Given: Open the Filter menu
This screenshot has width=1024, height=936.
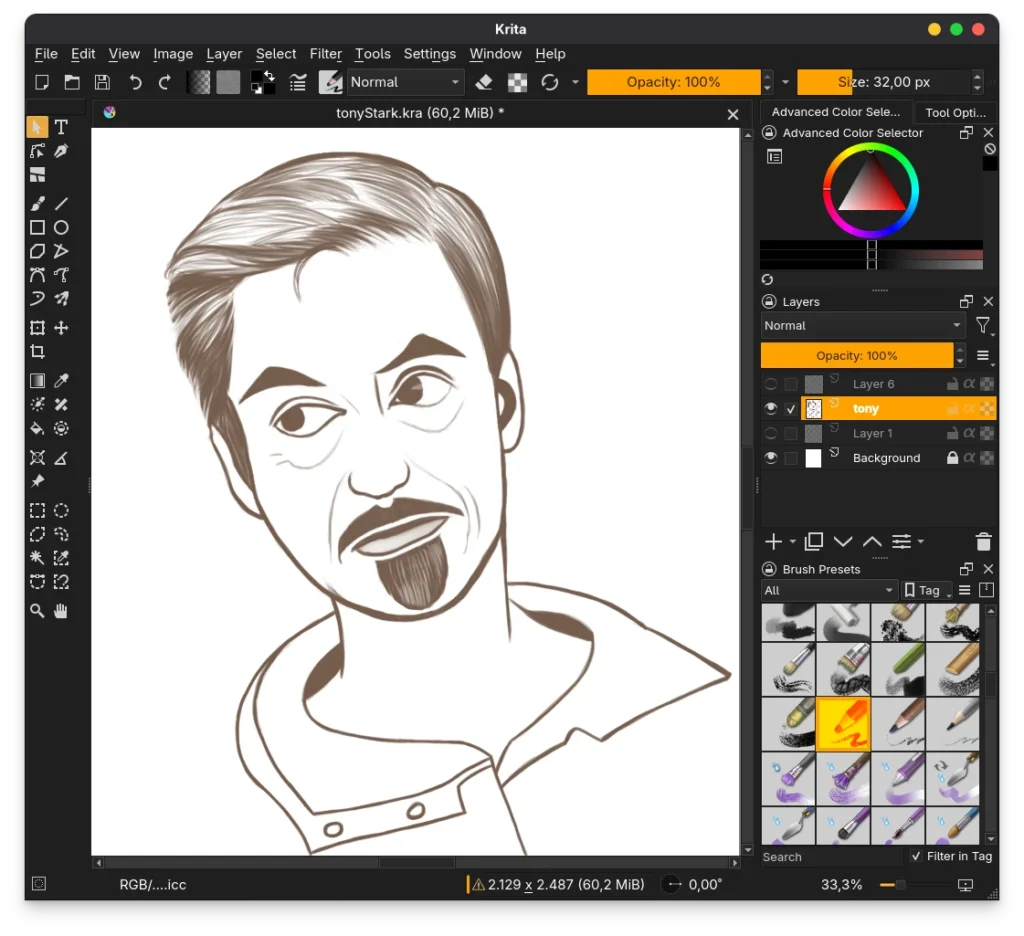Looking at the screenshot, I should click(325, 54).
